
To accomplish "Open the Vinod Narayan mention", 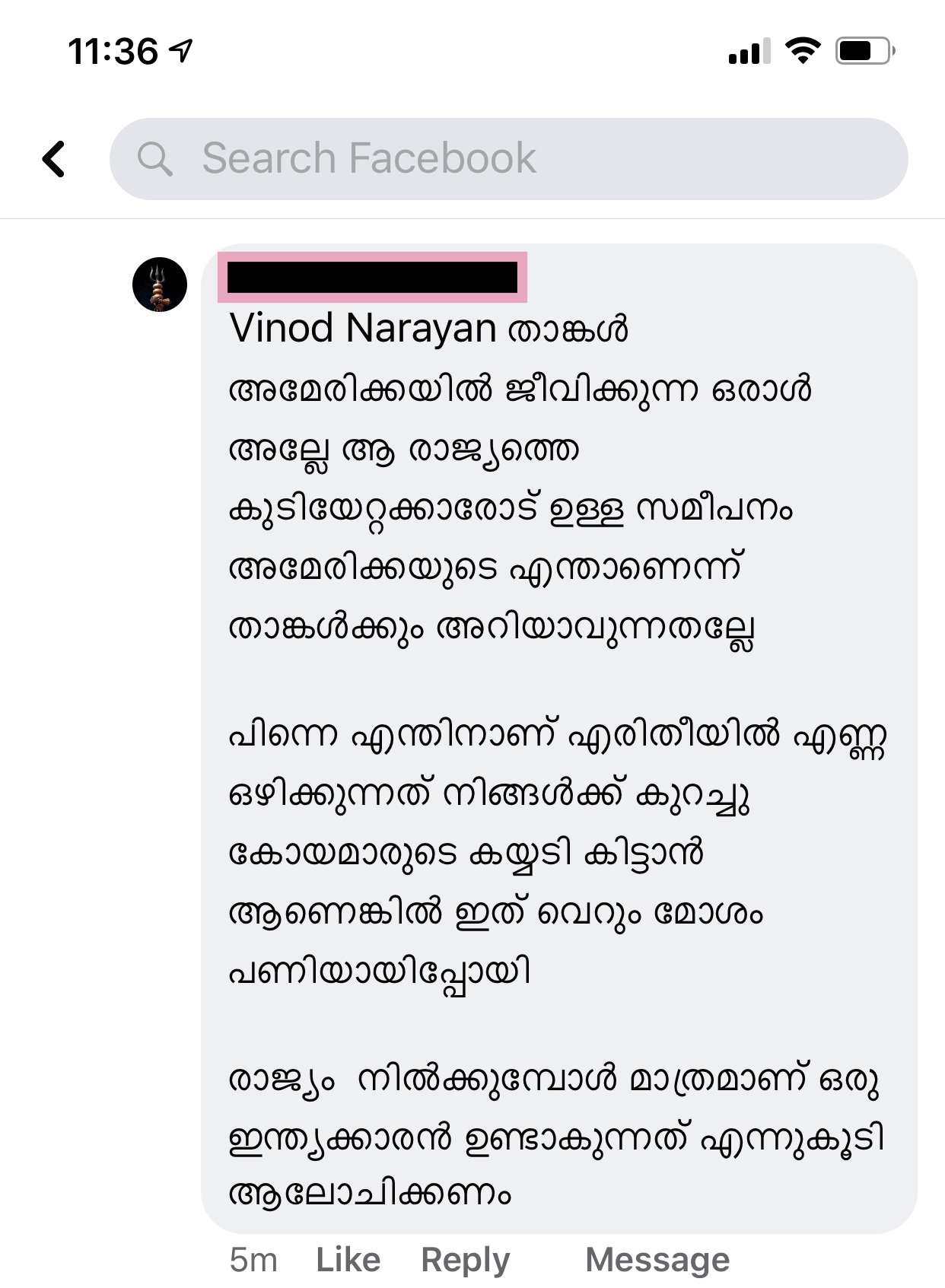I will coord(363,329).
